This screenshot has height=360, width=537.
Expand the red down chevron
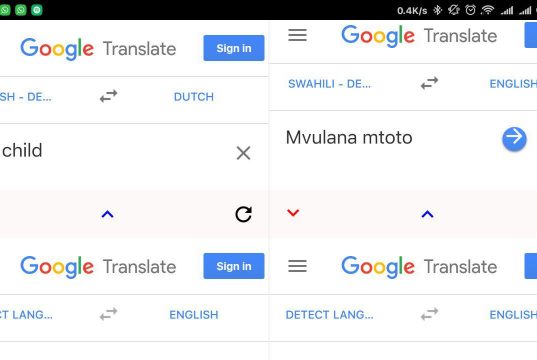pyautogui.click(x=293, y=213)
